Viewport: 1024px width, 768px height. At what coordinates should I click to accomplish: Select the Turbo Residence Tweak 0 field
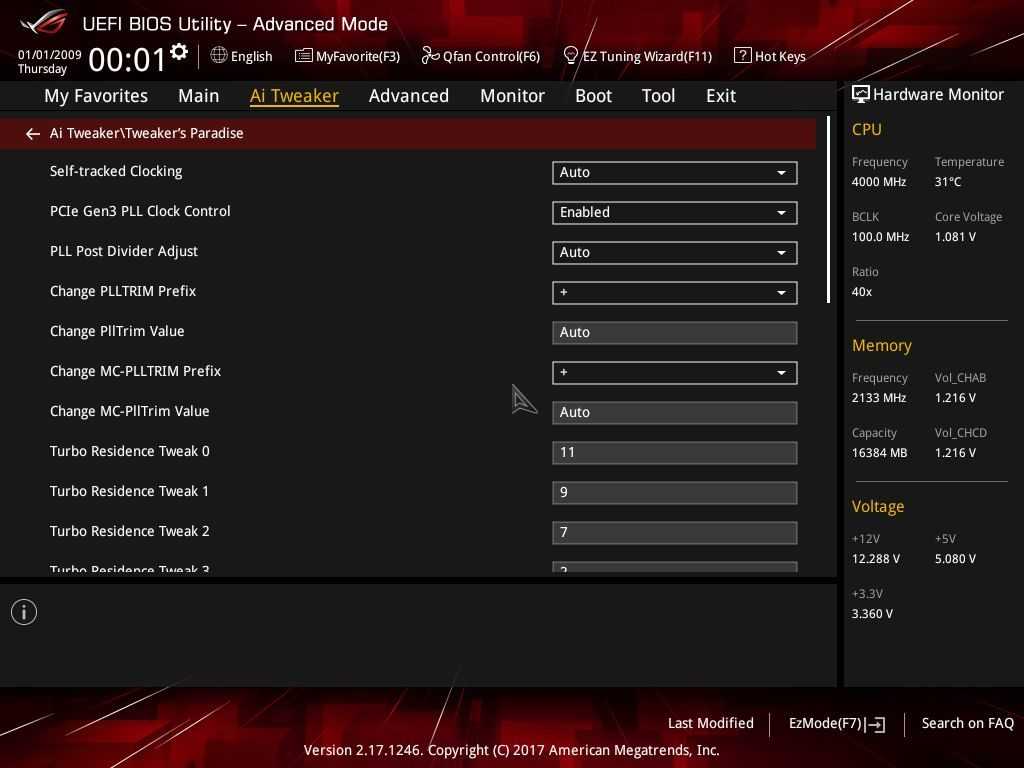pyautogui.click(x=674, y=452)
